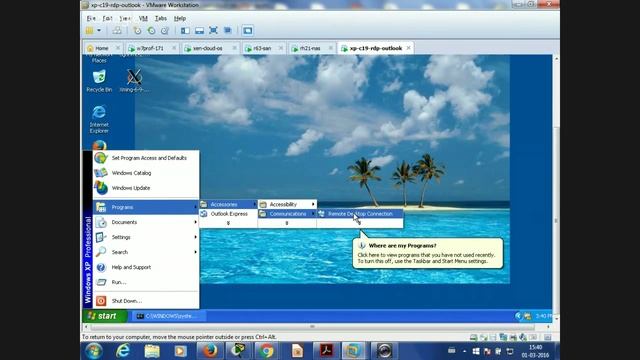
Task: Open the Xming desktop shortcut icon
Action: 134,81
